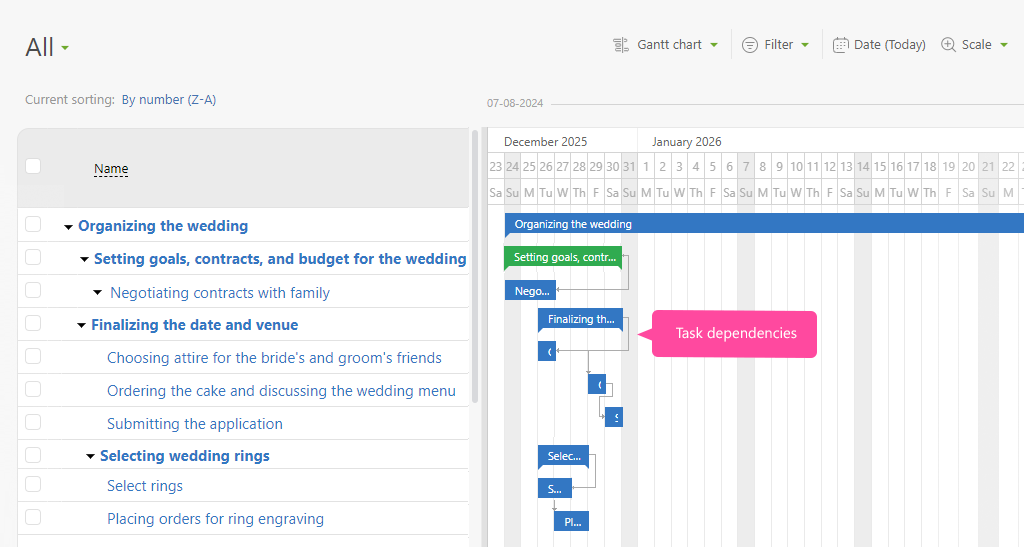Click the green Setting goals Gantt bar
Viewport: 1024px width, 547px height.
tap(563, 257)
